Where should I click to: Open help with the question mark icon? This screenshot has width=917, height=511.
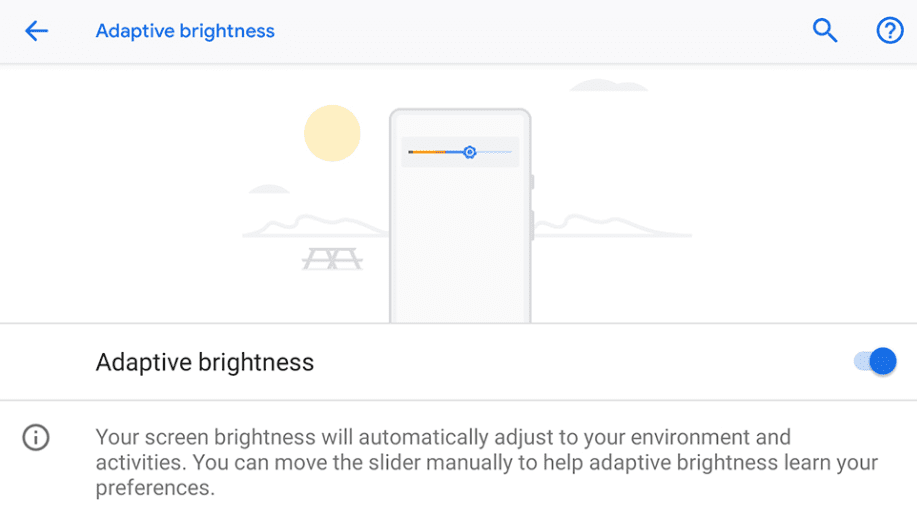tap(890, 30)
